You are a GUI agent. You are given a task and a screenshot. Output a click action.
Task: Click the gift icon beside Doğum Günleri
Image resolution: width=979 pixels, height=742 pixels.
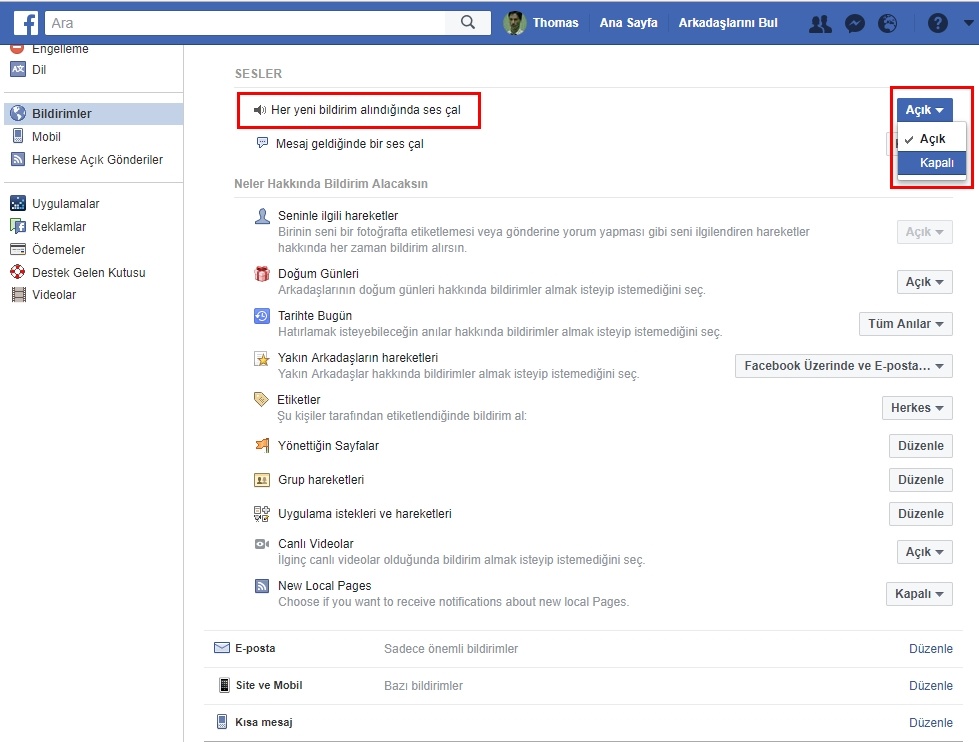tap(262, 274)
